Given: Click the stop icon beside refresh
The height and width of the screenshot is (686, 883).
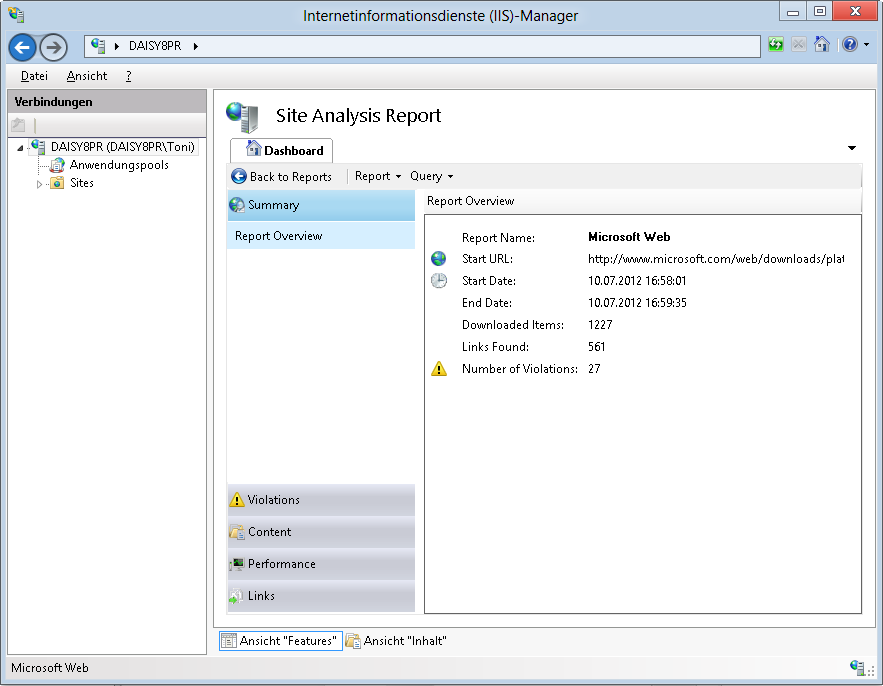Looking at the screenshot, I should pos(798,45).
